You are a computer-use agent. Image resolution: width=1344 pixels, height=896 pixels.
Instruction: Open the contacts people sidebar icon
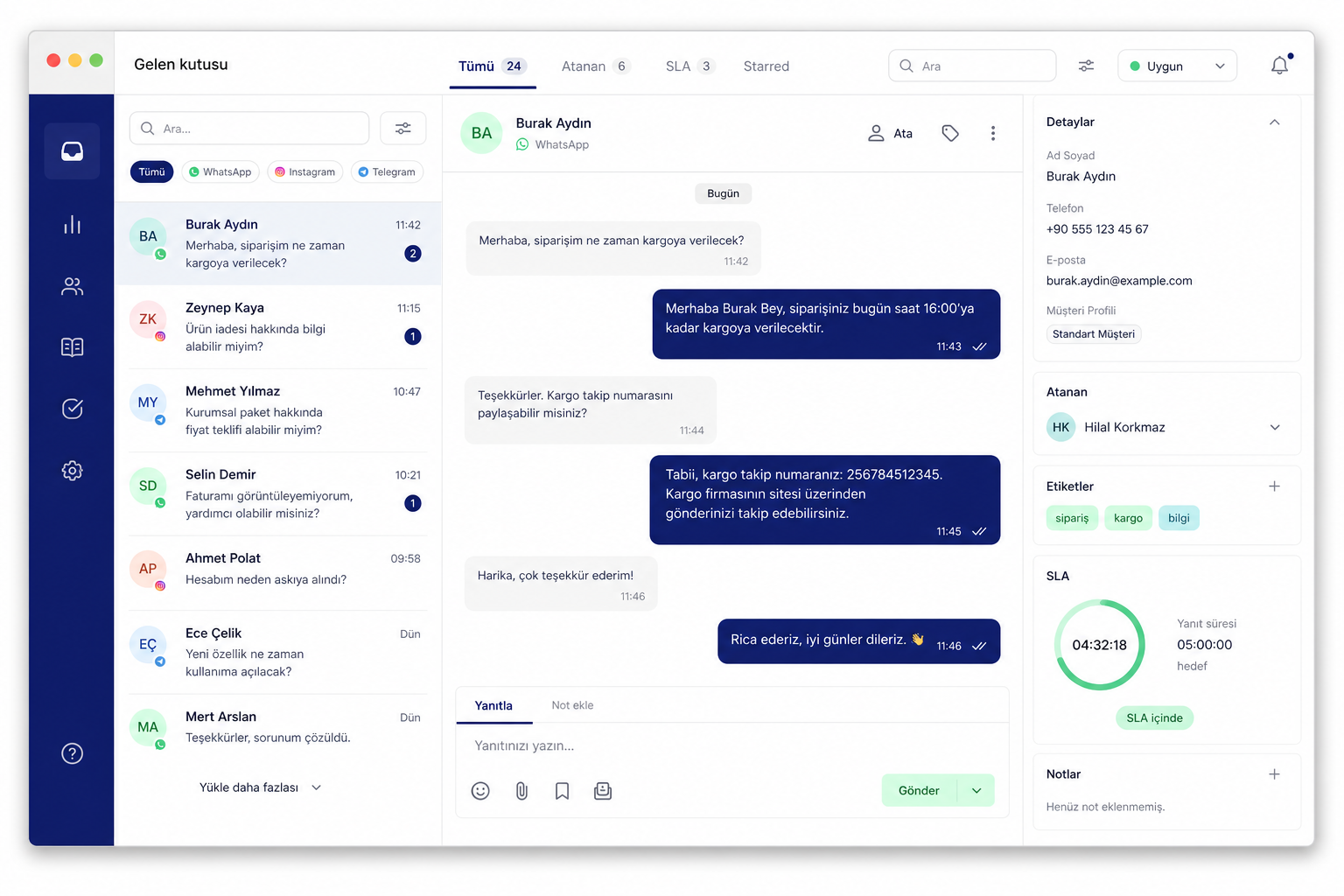pos(72,286)
